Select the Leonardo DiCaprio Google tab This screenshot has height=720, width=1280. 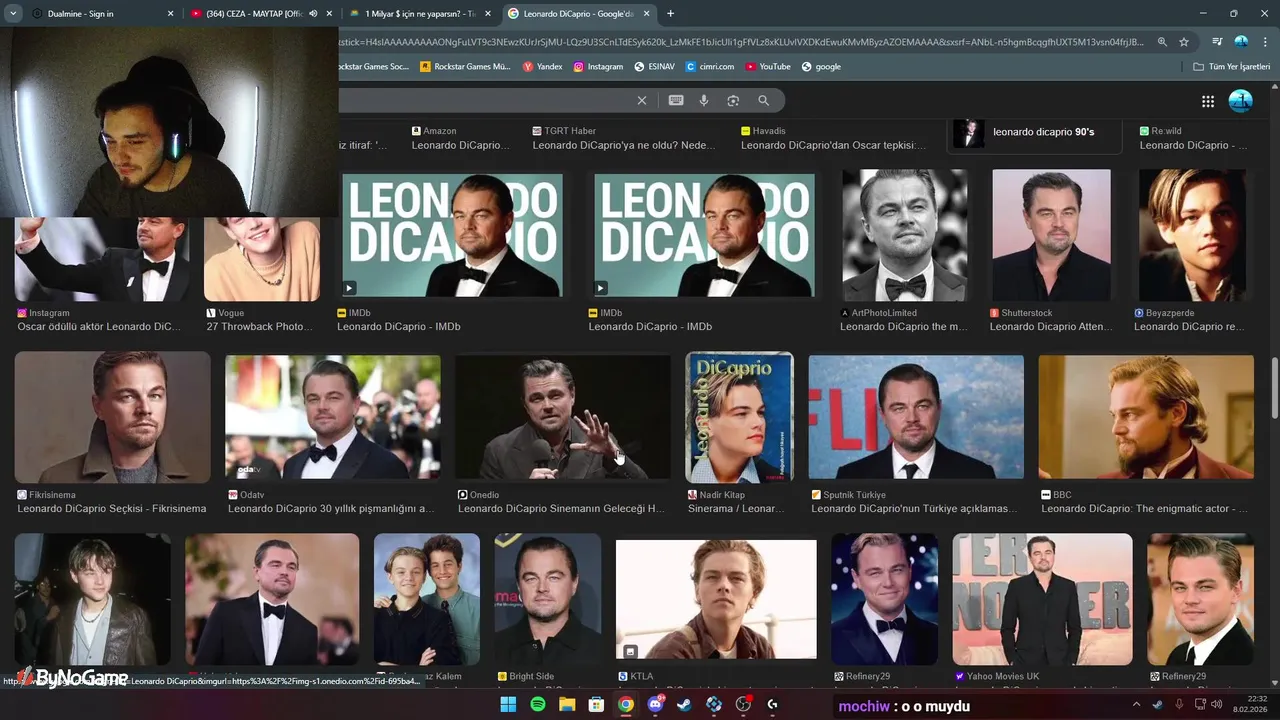click(579, 14)
